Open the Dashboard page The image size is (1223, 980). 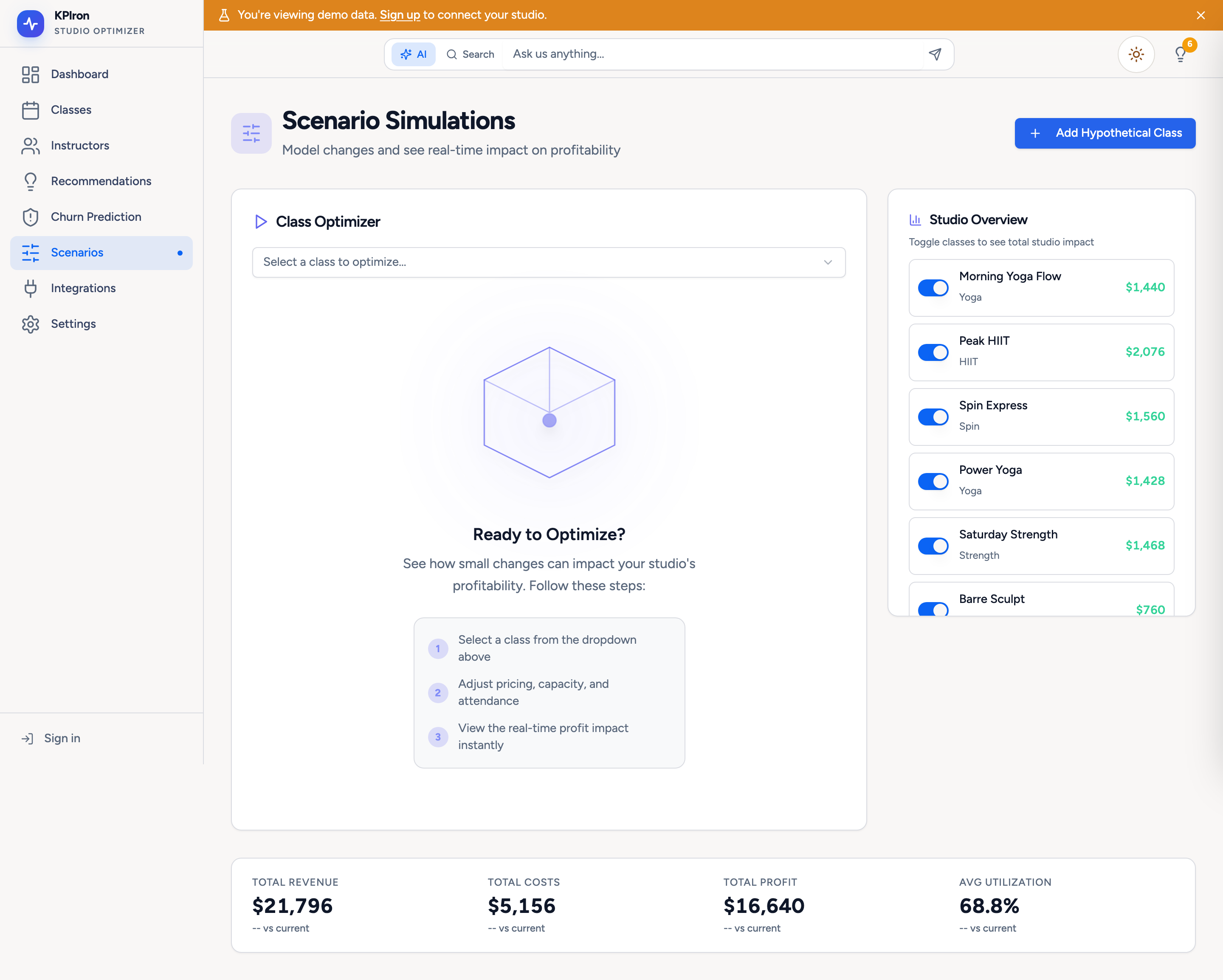pyautogui.click(x=101, y=74)
